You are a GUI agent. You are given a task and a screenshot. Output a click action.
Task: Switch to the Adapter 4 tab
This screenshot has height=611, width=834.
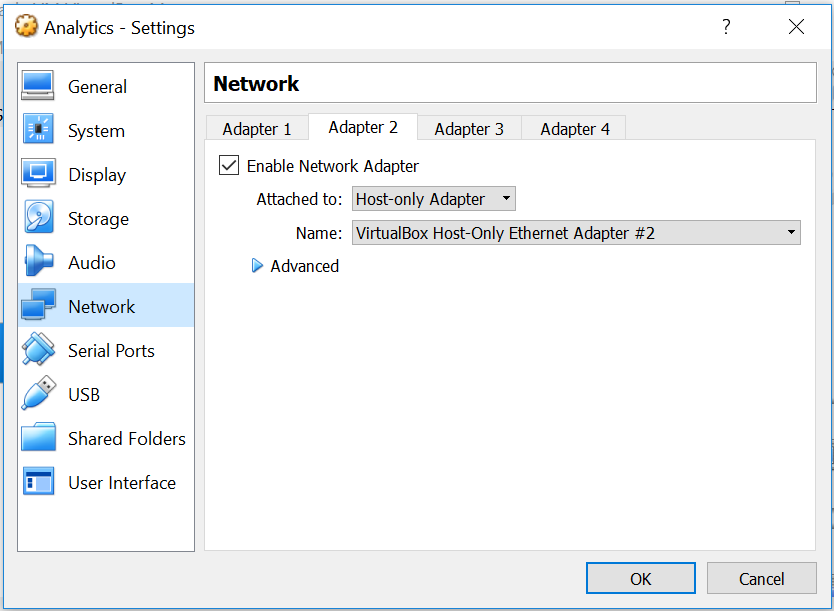click(575, 129)
